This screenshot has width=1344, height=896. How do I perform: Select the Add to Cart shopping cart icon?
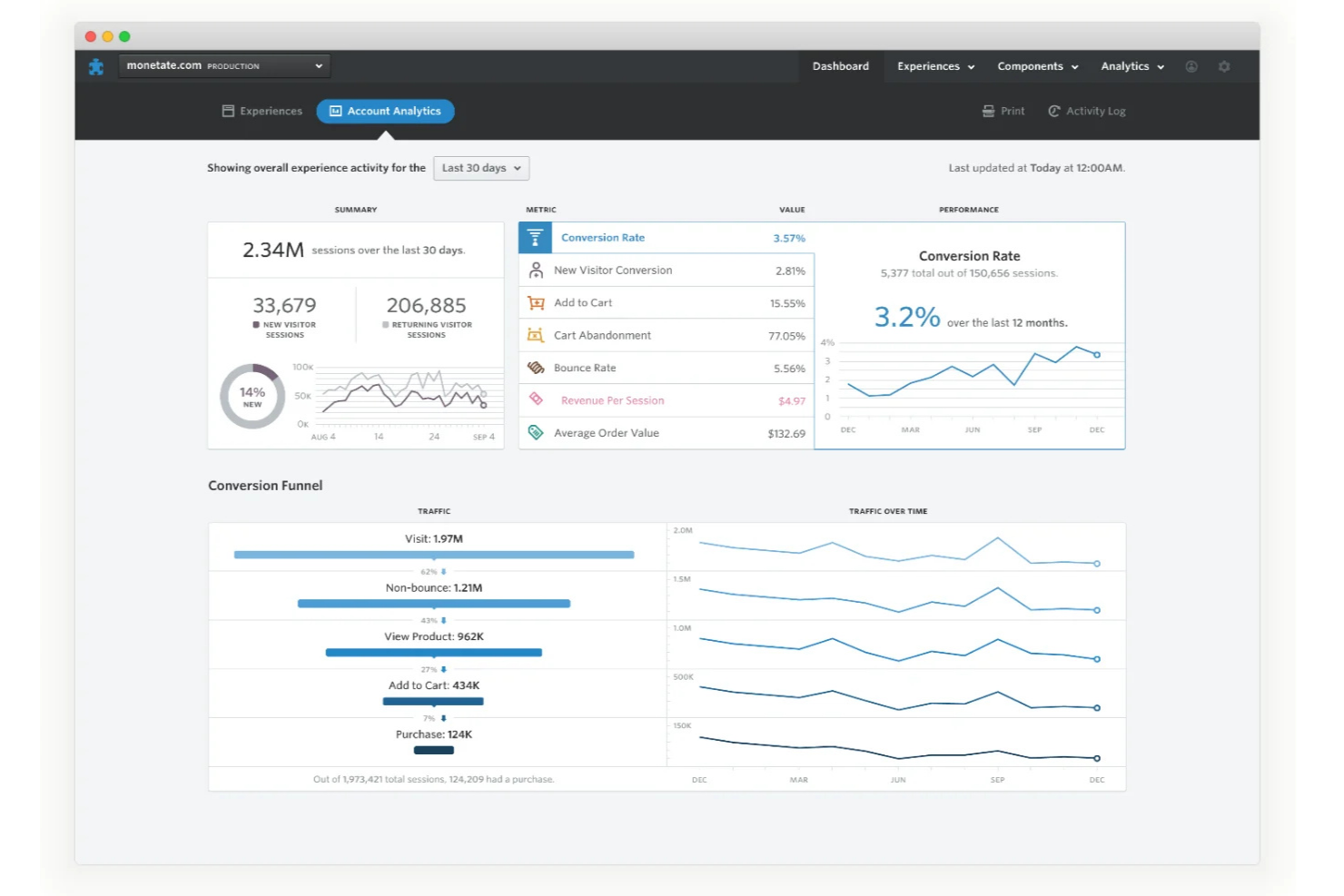[536, 302]
